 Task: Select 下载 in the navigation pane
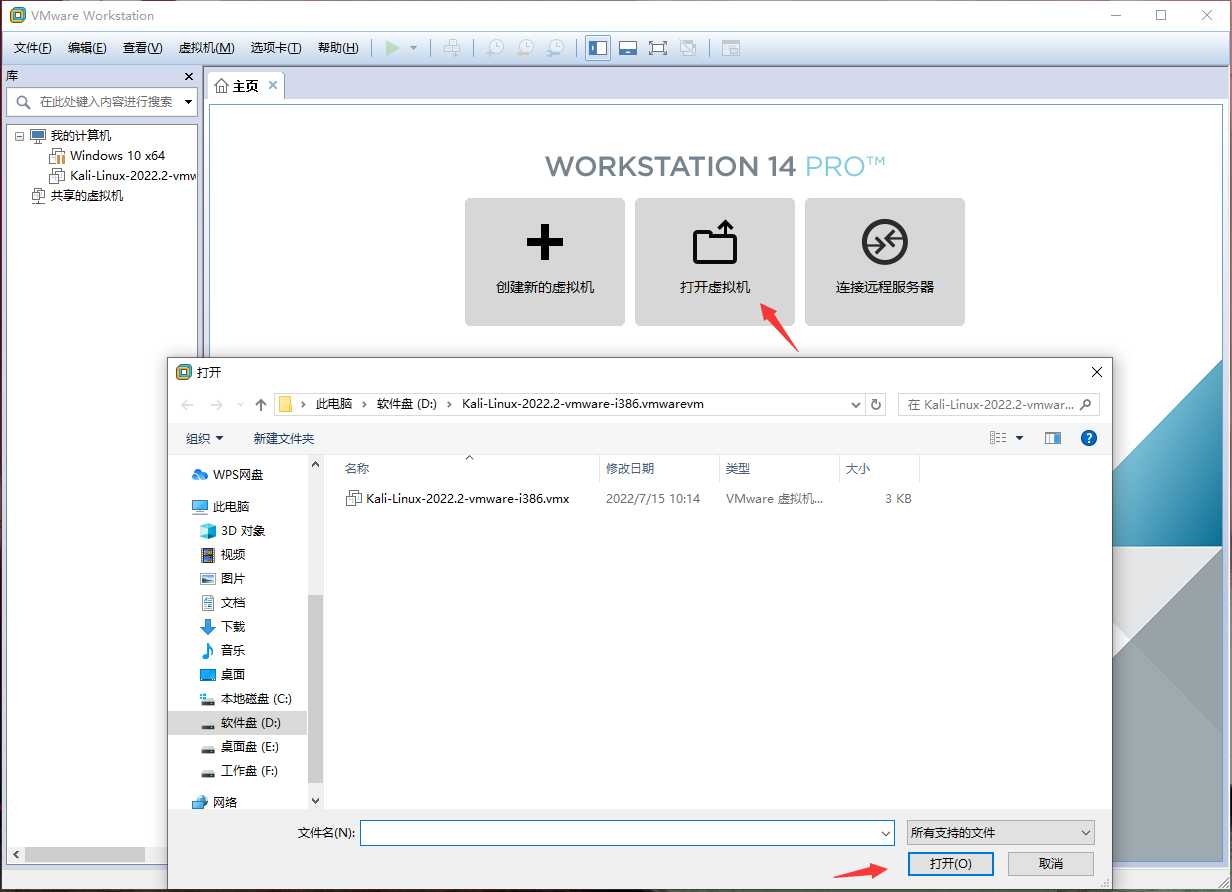tap(233, 626)
